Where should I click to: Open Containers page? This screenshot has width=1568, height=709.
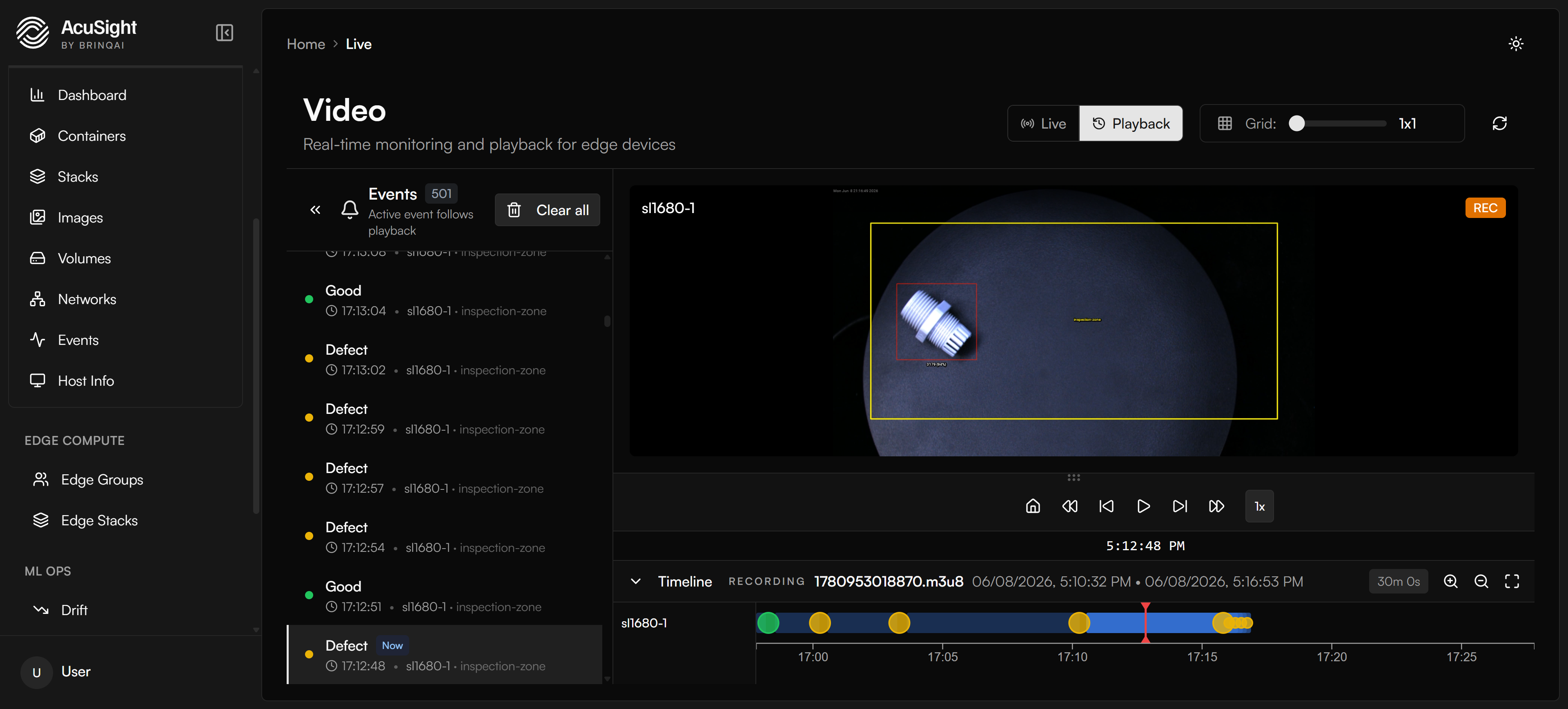pos(125,136)
